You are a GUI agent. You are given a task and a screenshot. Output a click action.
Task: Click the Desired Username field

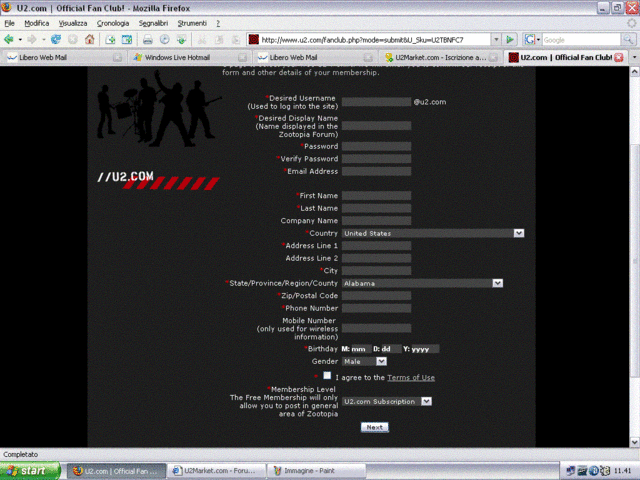tap(376, 102)
